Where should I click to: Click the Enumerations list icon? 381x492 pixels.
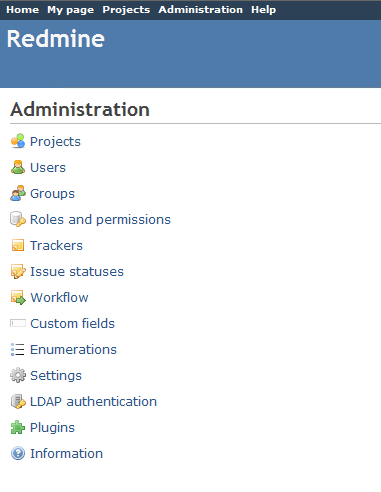coord(18,349)
